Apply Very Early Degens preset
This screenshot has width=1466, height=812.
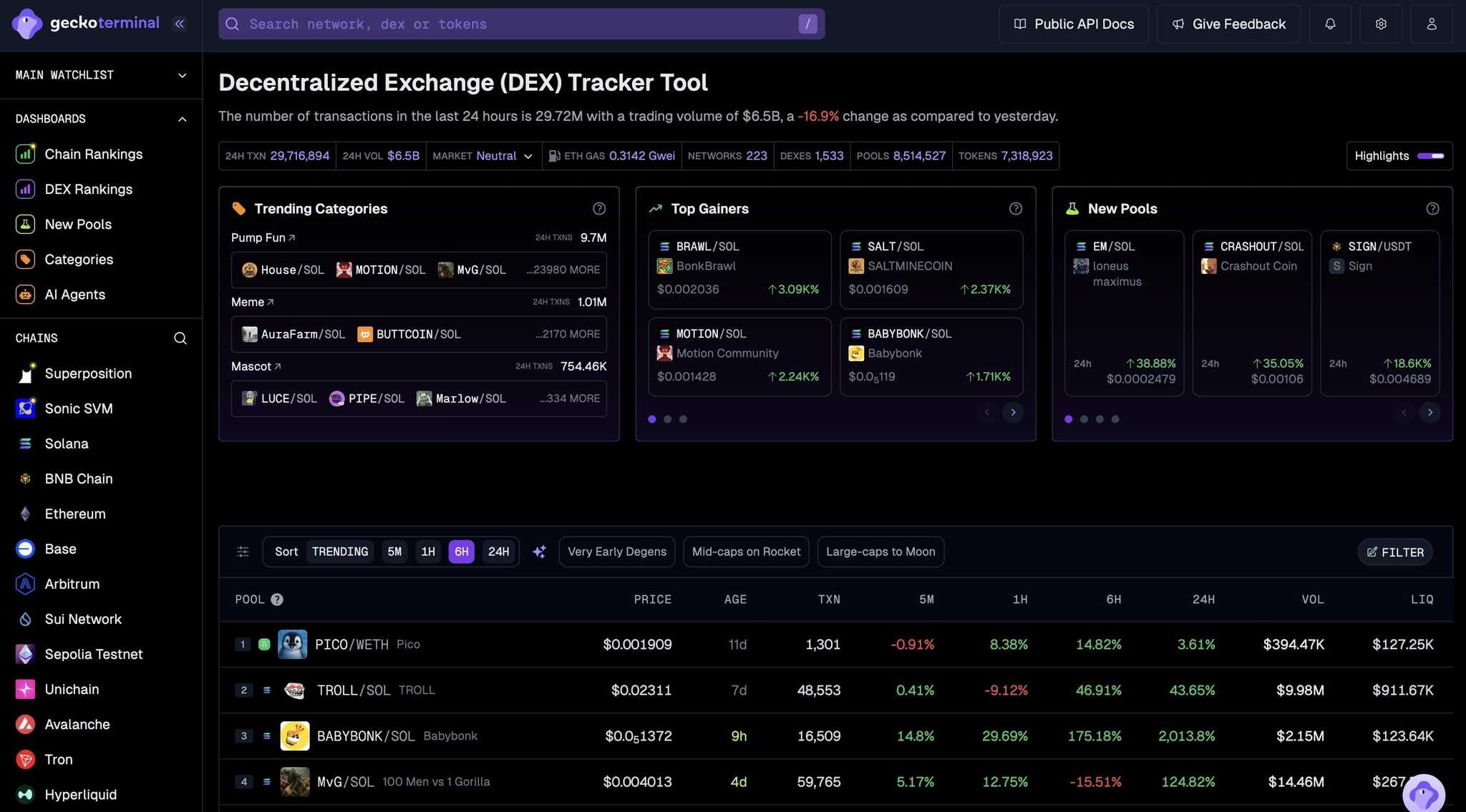[x=617, y=552]
